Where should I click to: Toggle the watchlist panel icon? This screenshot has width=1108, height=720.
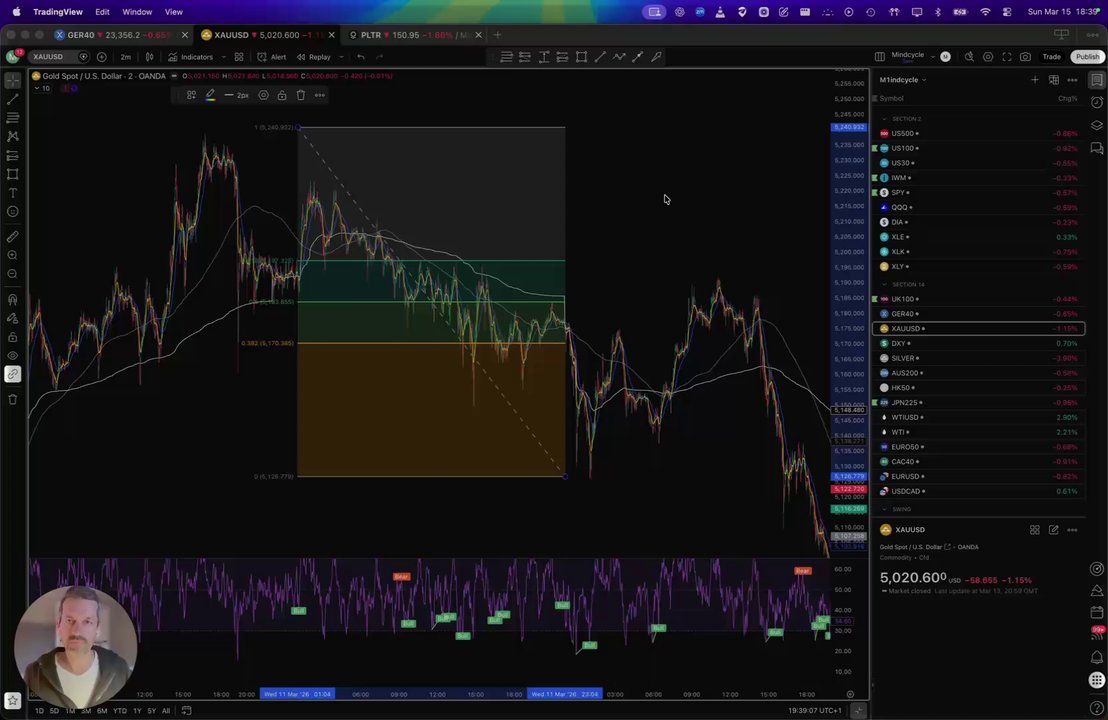point(1097,80)
